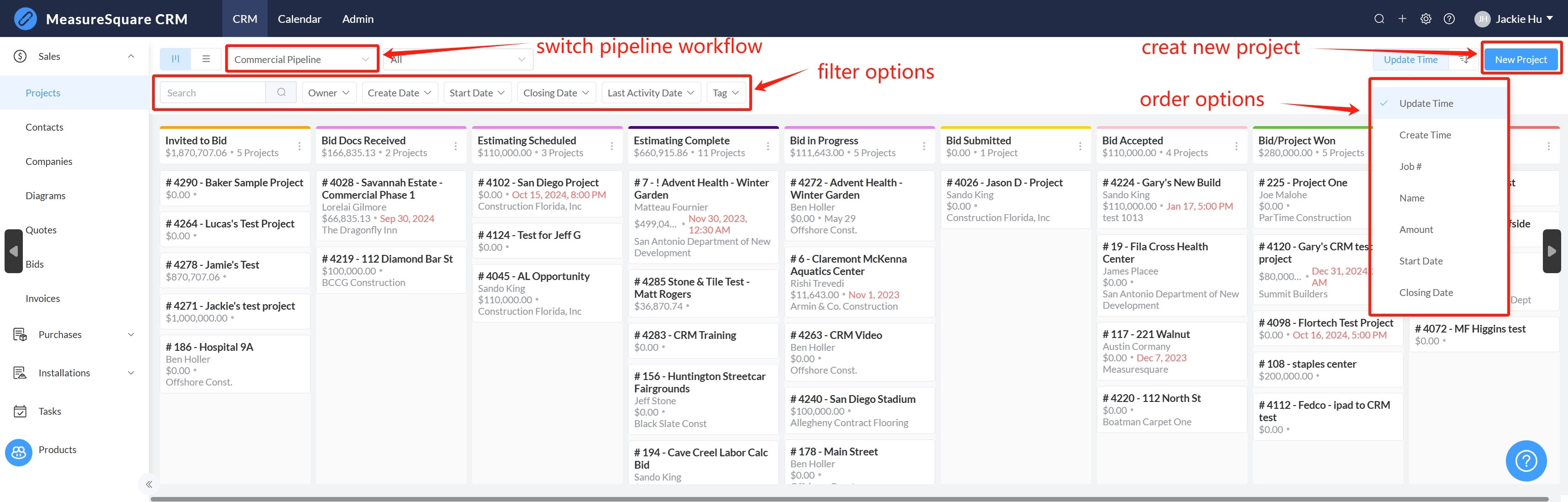Open the blue floating help button
The width and height of the screenshot is (1568, 502).
coord(1526,460)
